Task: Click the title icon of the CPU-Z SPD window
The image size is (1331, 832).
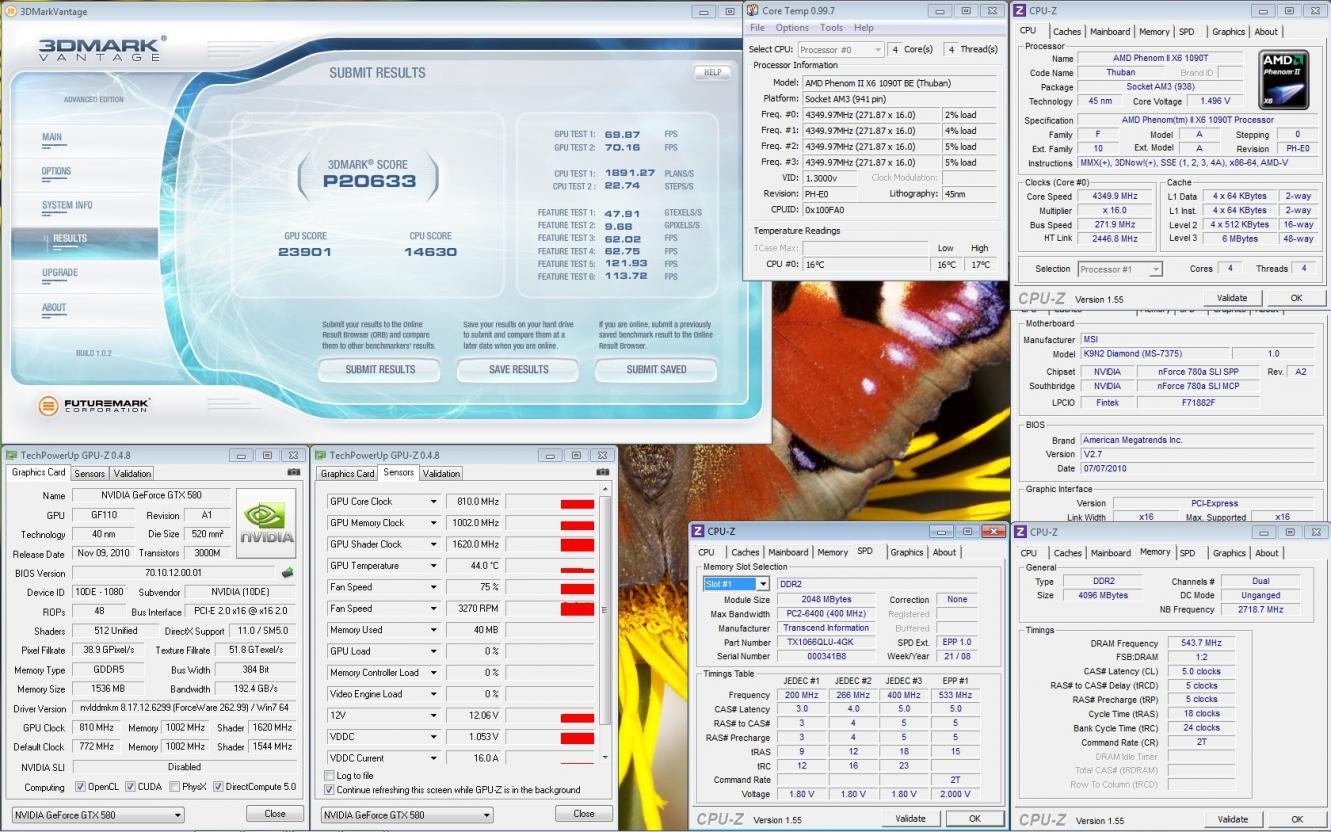Action: coord(698,531)
